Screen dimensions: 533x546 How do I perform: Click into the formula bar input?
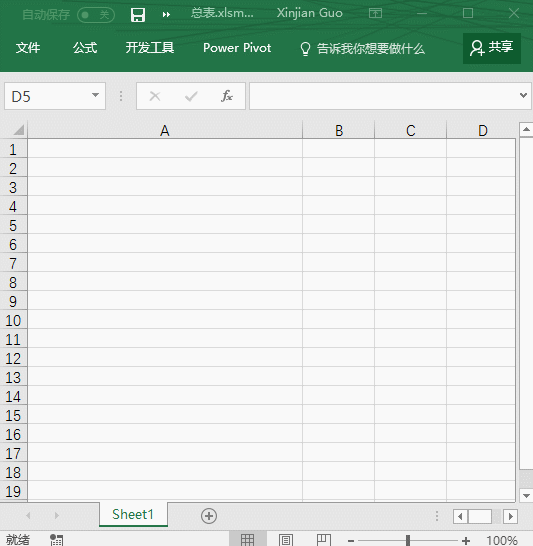[383, 96]
